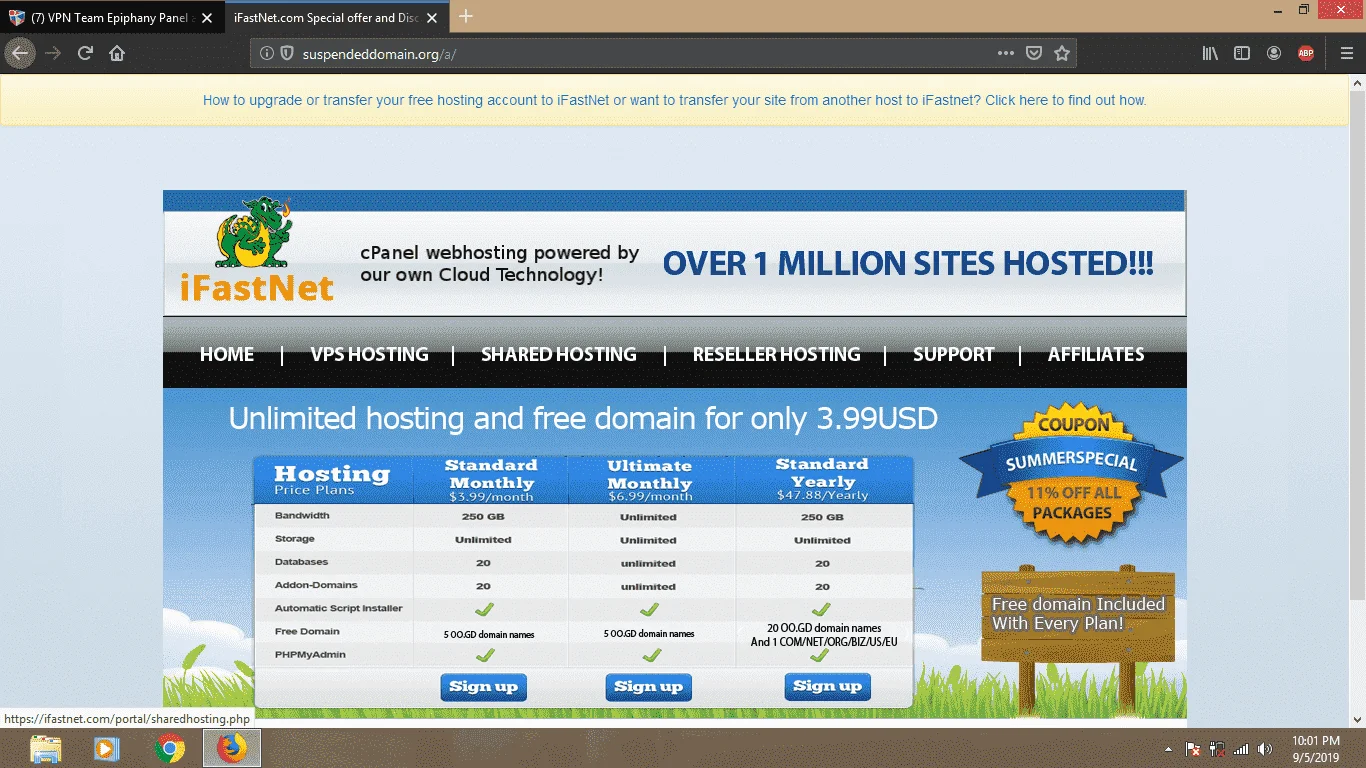Click the 'Standard Yearly' plan column header

[822, 480]
